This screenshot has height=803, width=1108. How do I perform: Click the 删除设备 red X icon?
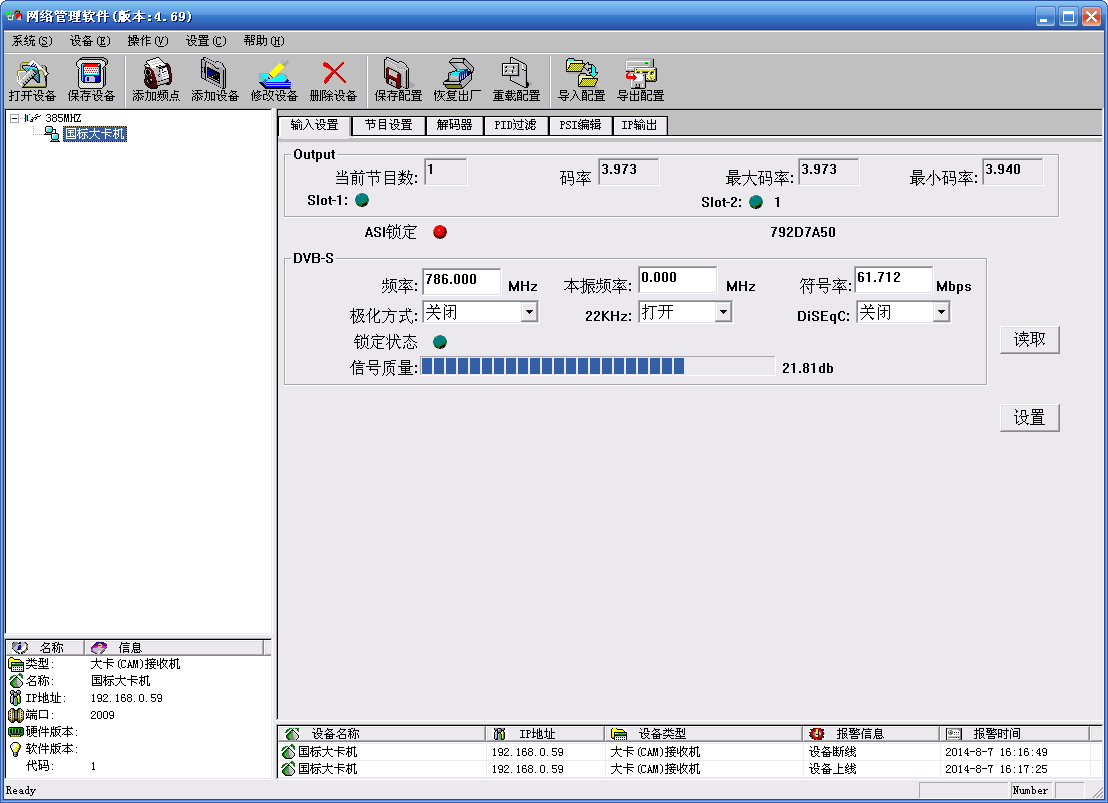(334, 73)
